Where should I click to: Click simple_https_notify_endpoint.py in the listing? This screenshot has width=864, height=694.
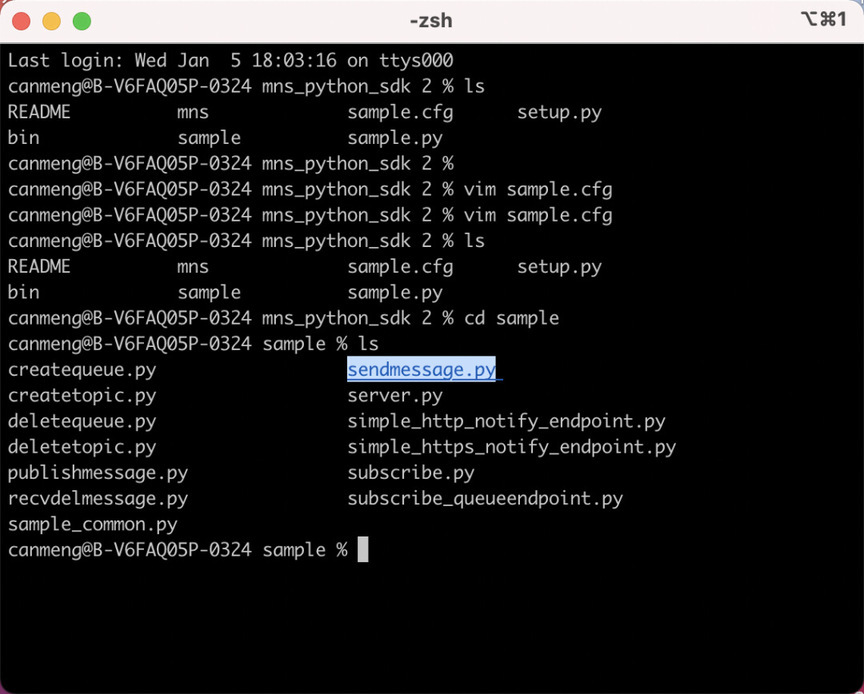point(512,447)
